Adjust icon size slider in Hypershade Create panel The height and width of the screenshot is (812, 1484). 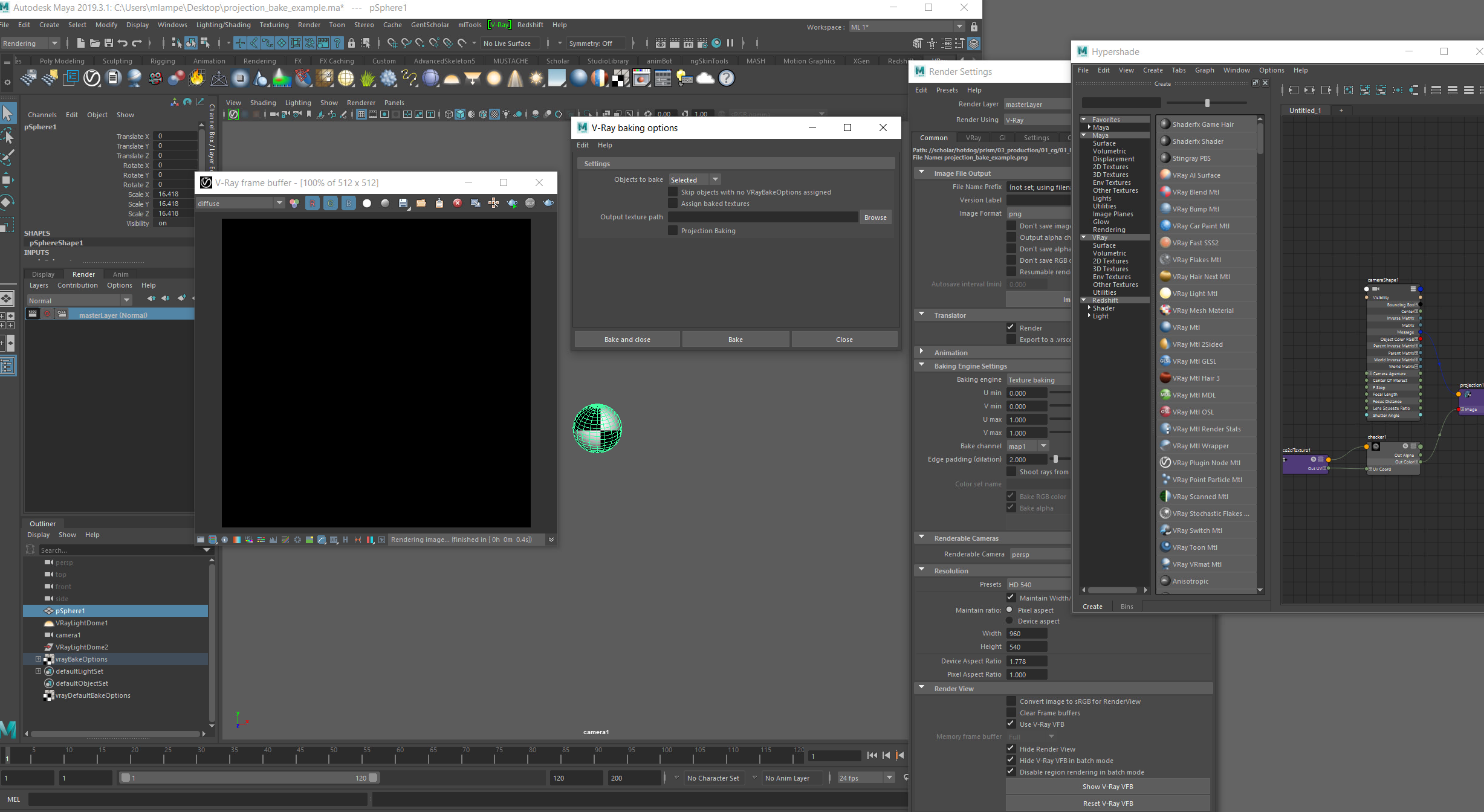click(x=1207, y=103)
